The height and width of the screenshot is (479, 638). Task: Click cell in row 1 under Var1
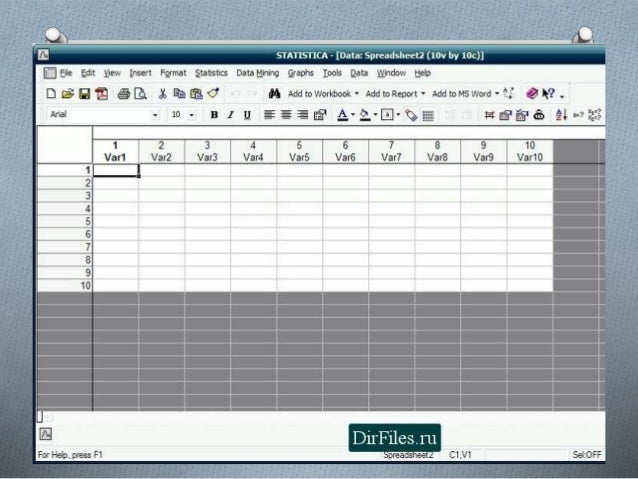coord(116,170)
